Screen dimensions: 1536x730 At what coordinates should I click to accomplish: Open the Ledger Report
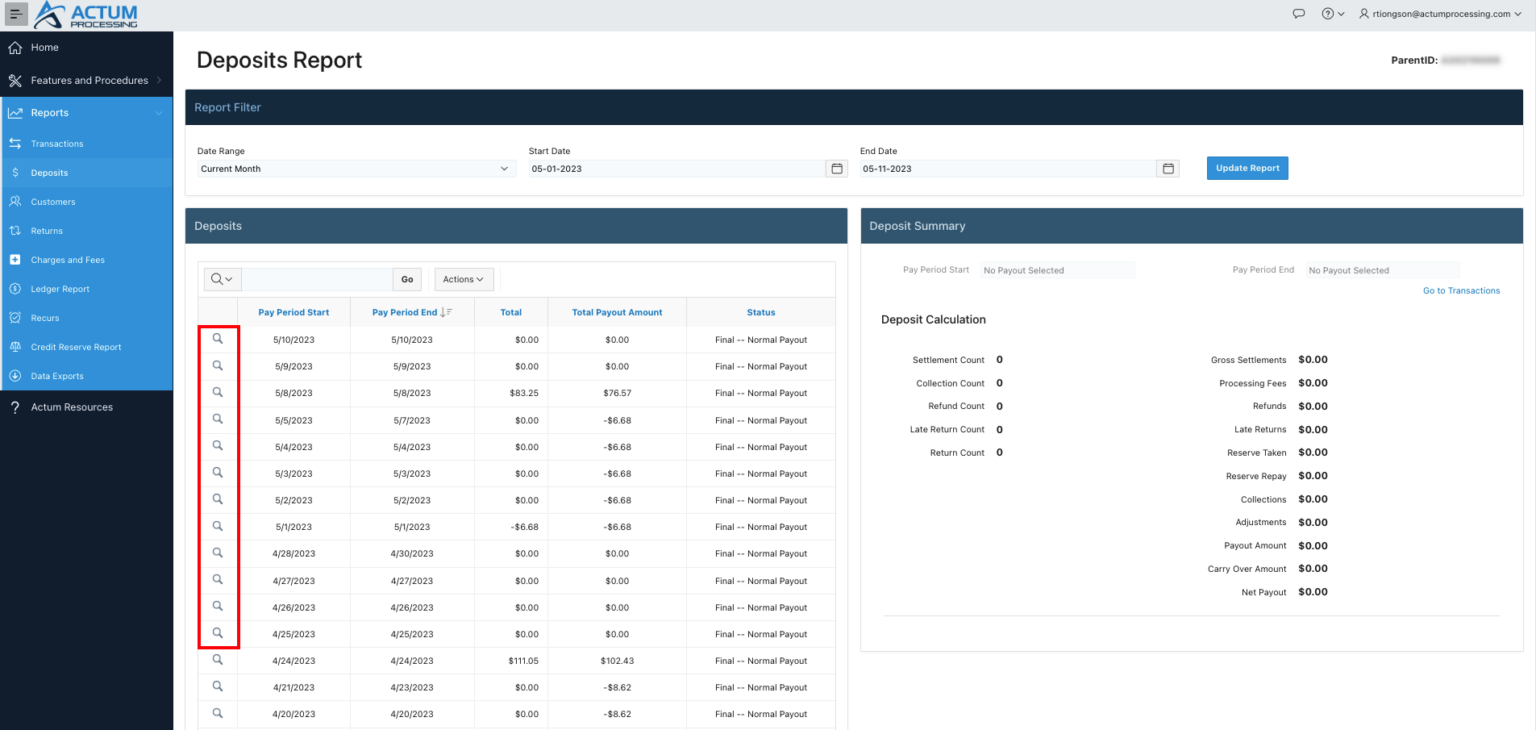coord(60,288)
